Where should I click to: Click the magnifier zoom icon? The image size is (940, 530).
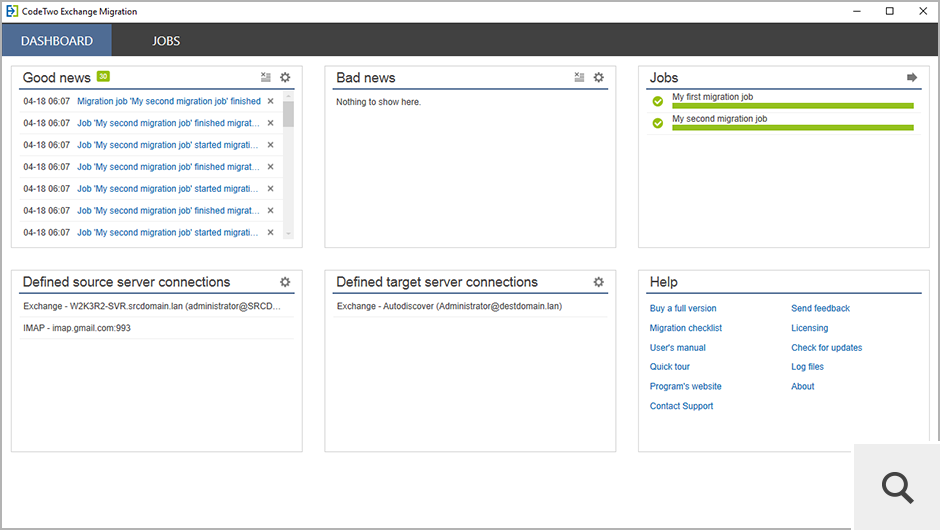(x=897, y=487)
